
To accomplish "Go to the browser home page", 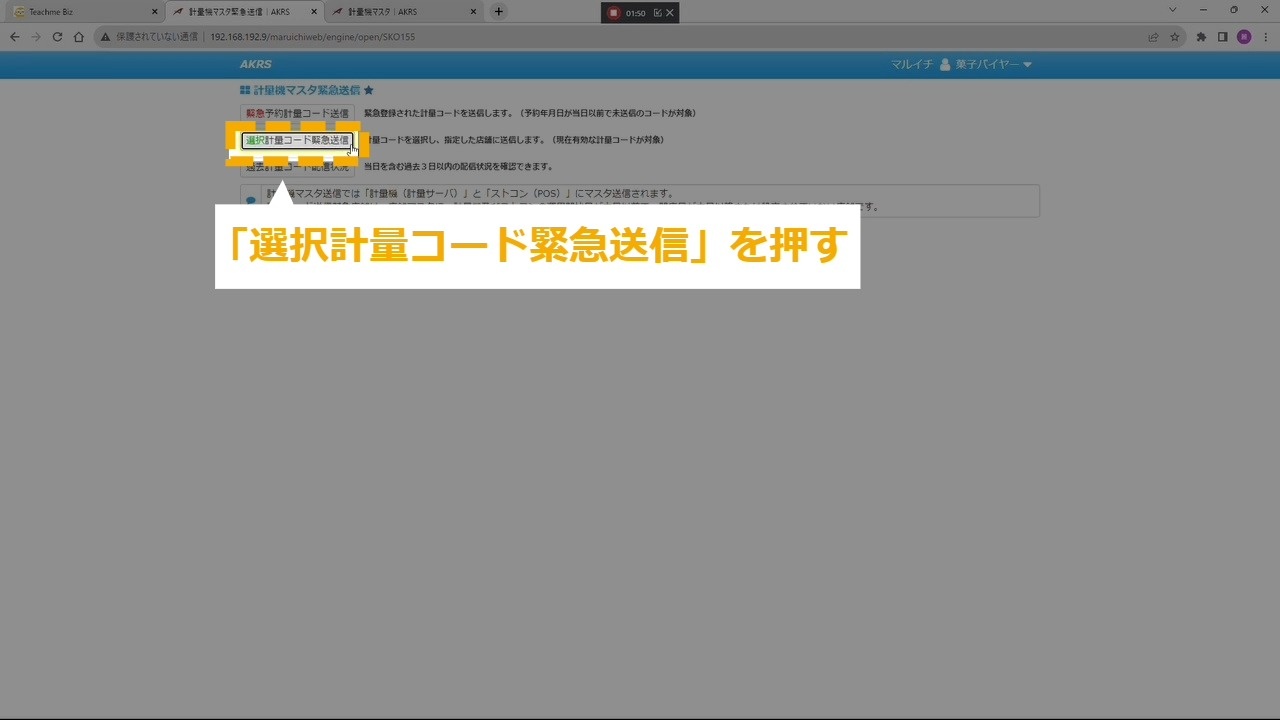I will coord(79,37).
